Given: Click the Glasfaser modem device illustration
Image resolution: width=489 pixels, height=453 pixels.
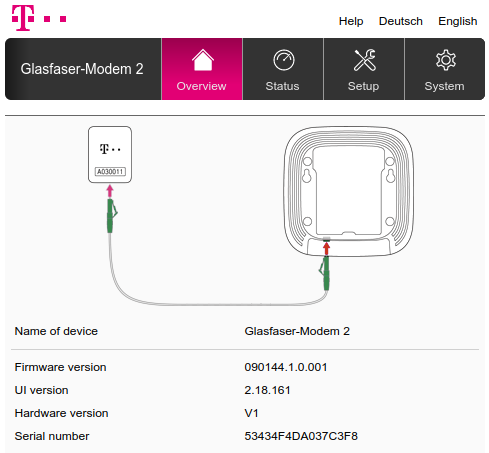Looking at the screenshot, I should [x=349, y=191].
